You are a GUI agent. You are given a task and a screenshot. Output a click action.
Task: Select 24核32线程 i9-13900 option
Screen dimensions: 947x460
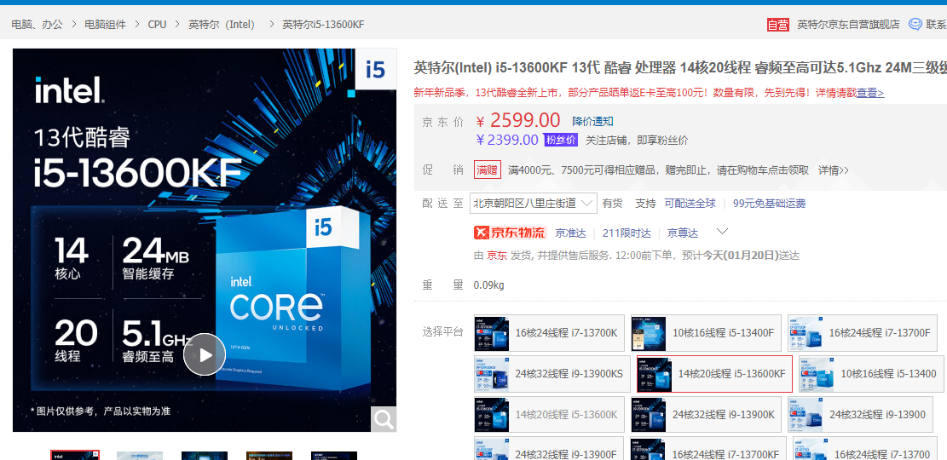(x=861, y=415)
